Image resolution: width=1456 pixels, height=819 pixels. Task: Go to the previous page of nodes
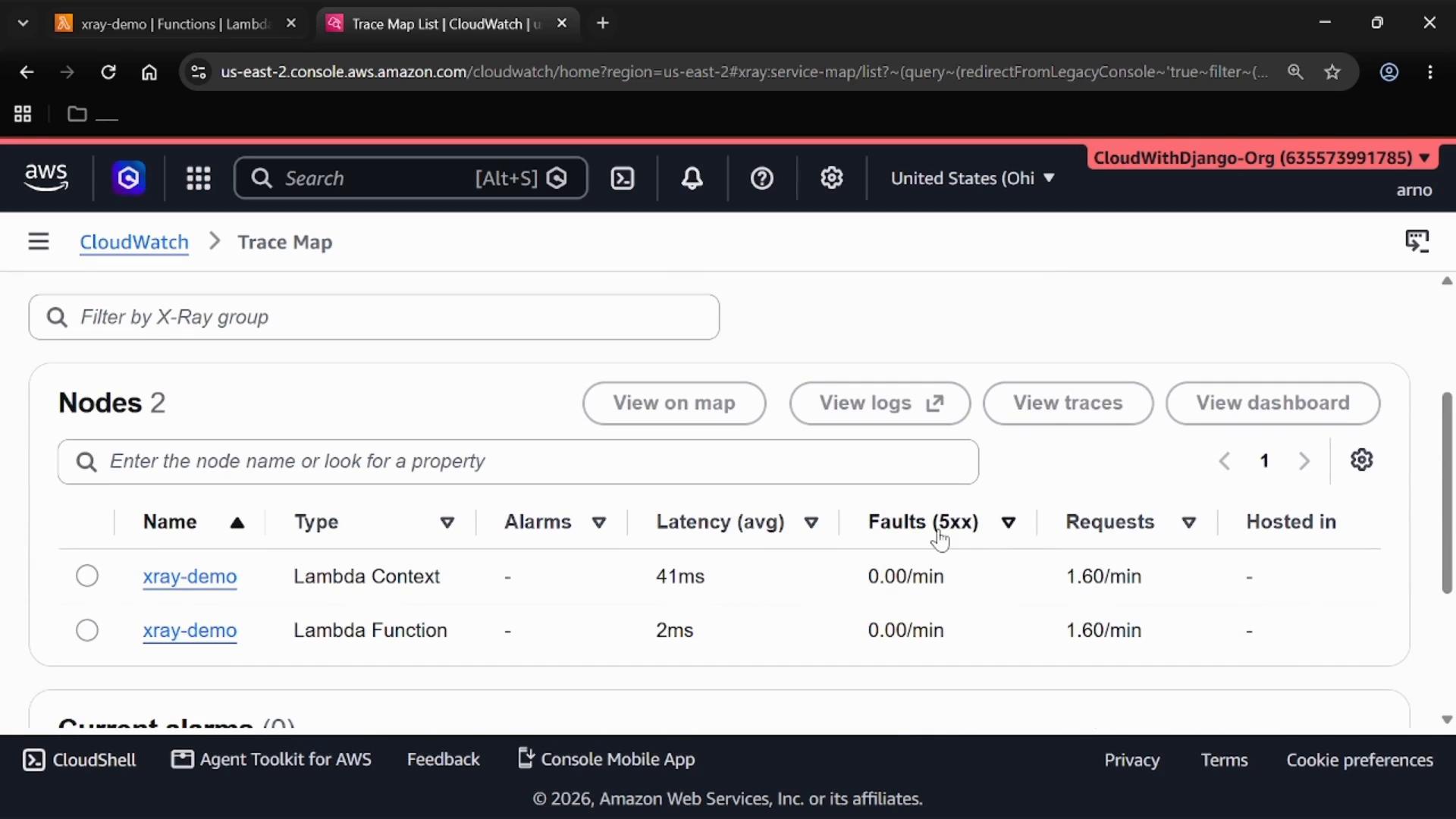click(x=1224, y=461)
